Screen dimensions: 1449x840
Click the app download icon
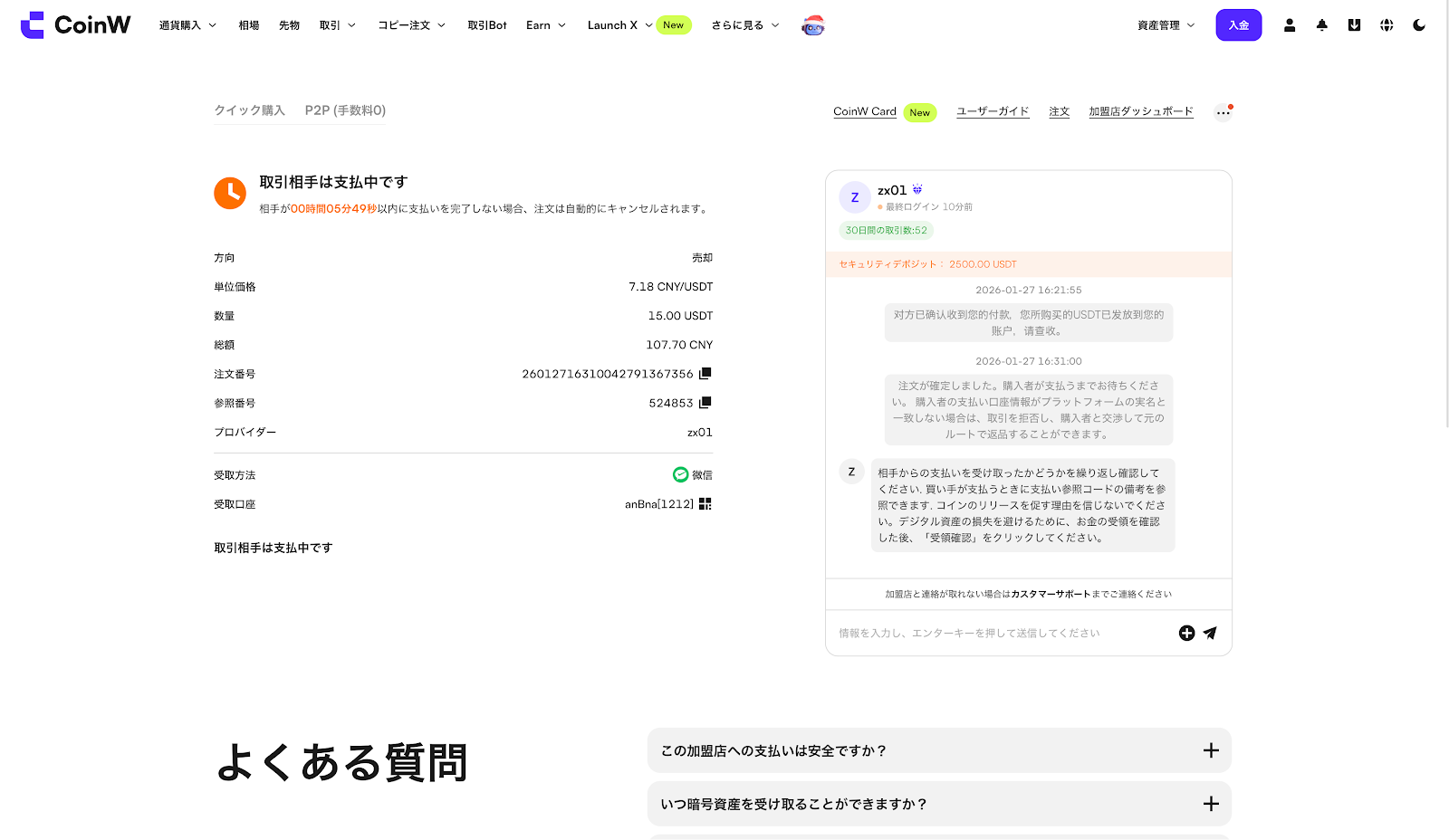1354,25
